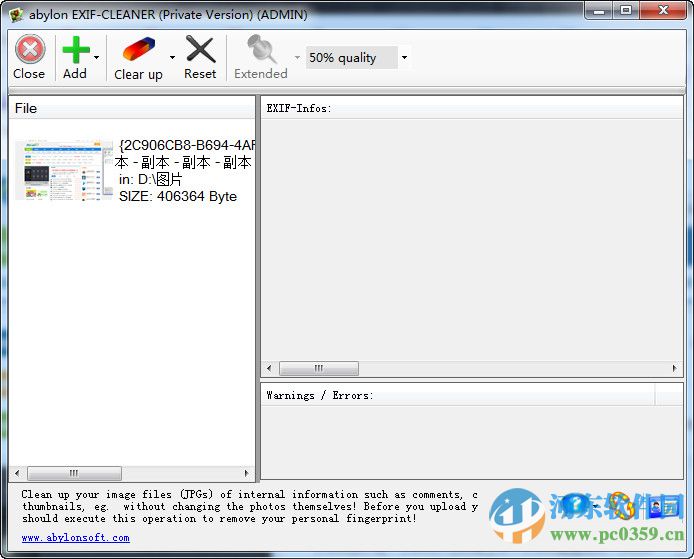Expand the Extended dropdown arrow
694x559 pixels.
pos(297,57)
